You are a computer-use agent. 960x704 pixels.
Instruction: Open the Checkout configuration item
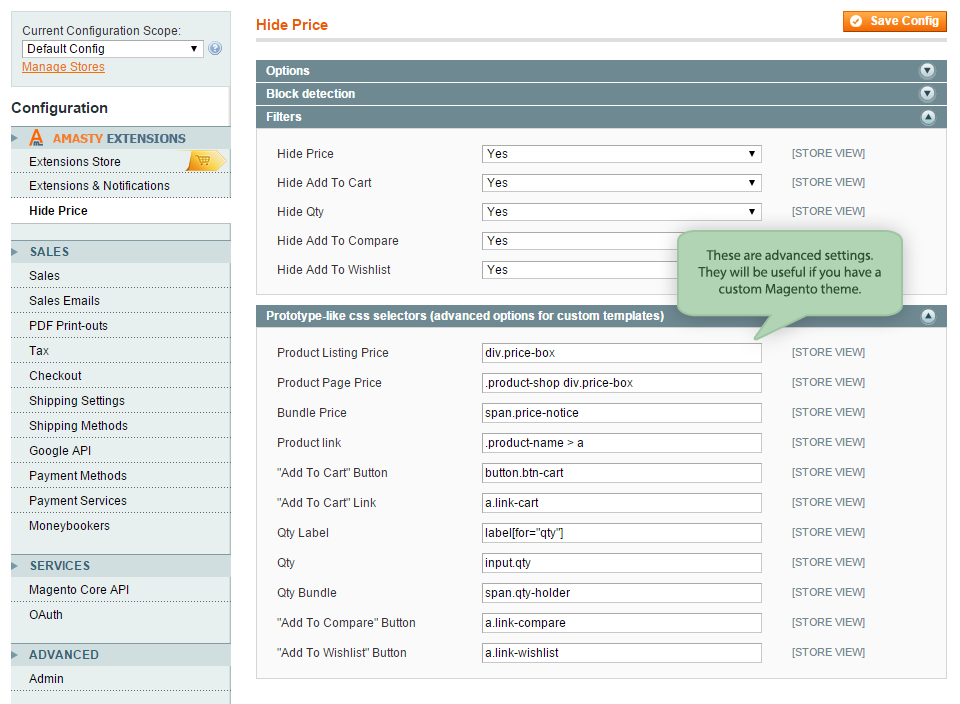click(x=55, y=376)
